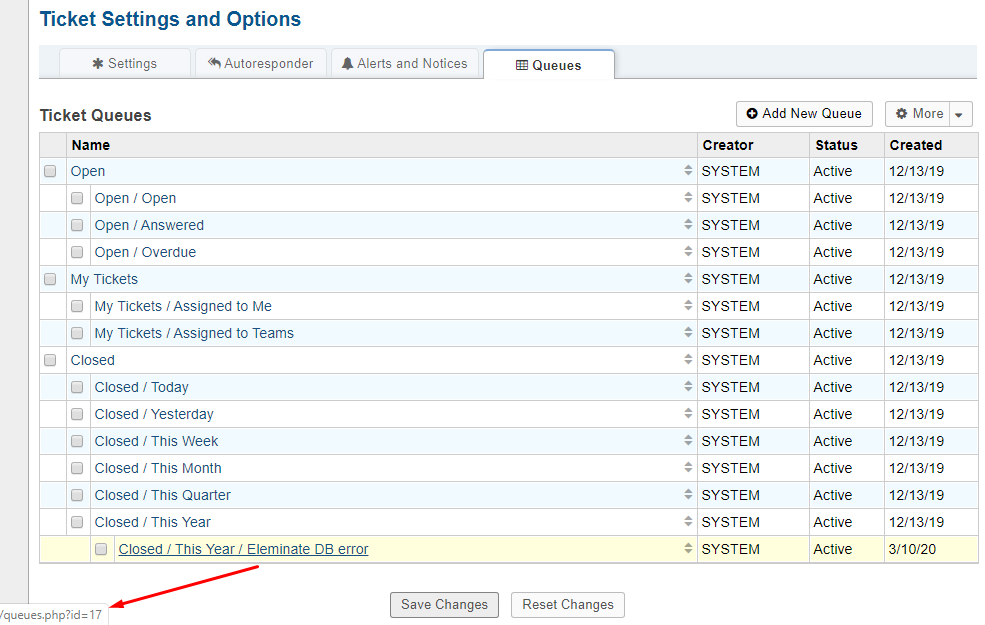Open the Closed / Today queue link
The width and height of the screenshot is (985, 625).
point(141,387)
